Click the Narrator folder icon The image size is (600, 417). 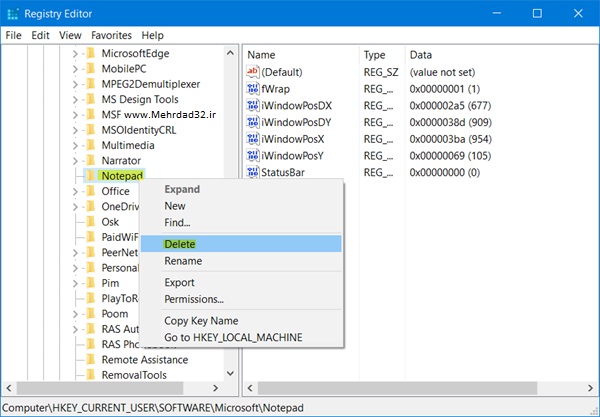91,160
